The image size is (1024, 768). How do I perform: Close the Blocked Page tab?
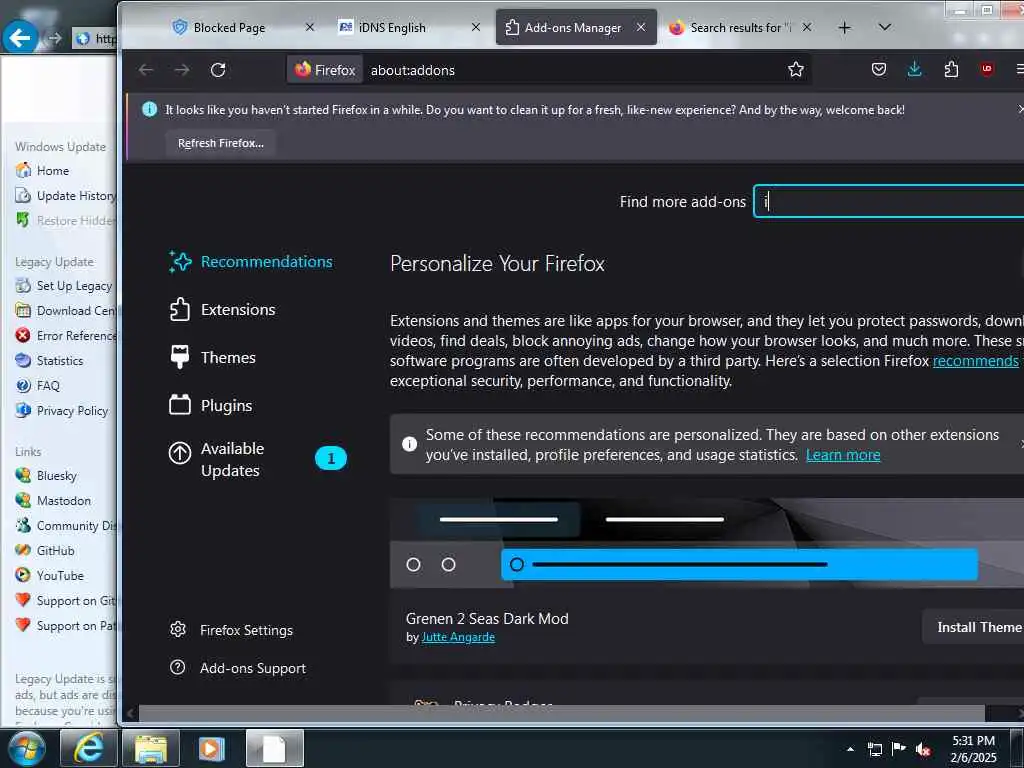click(x=310, y=27)
